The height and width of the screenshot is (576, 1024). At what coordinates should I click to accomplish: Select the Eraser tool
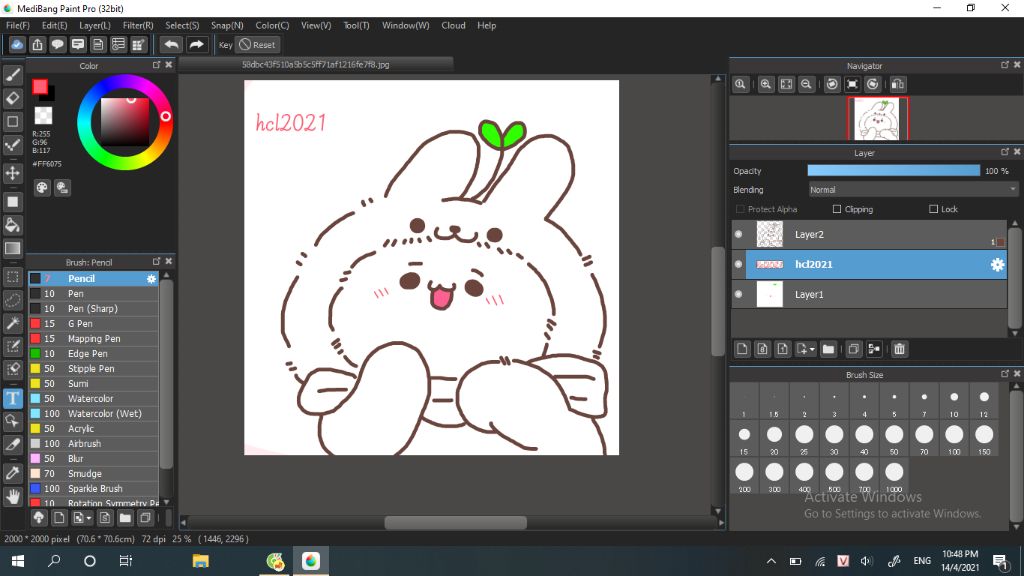click(x=12, y=99)
